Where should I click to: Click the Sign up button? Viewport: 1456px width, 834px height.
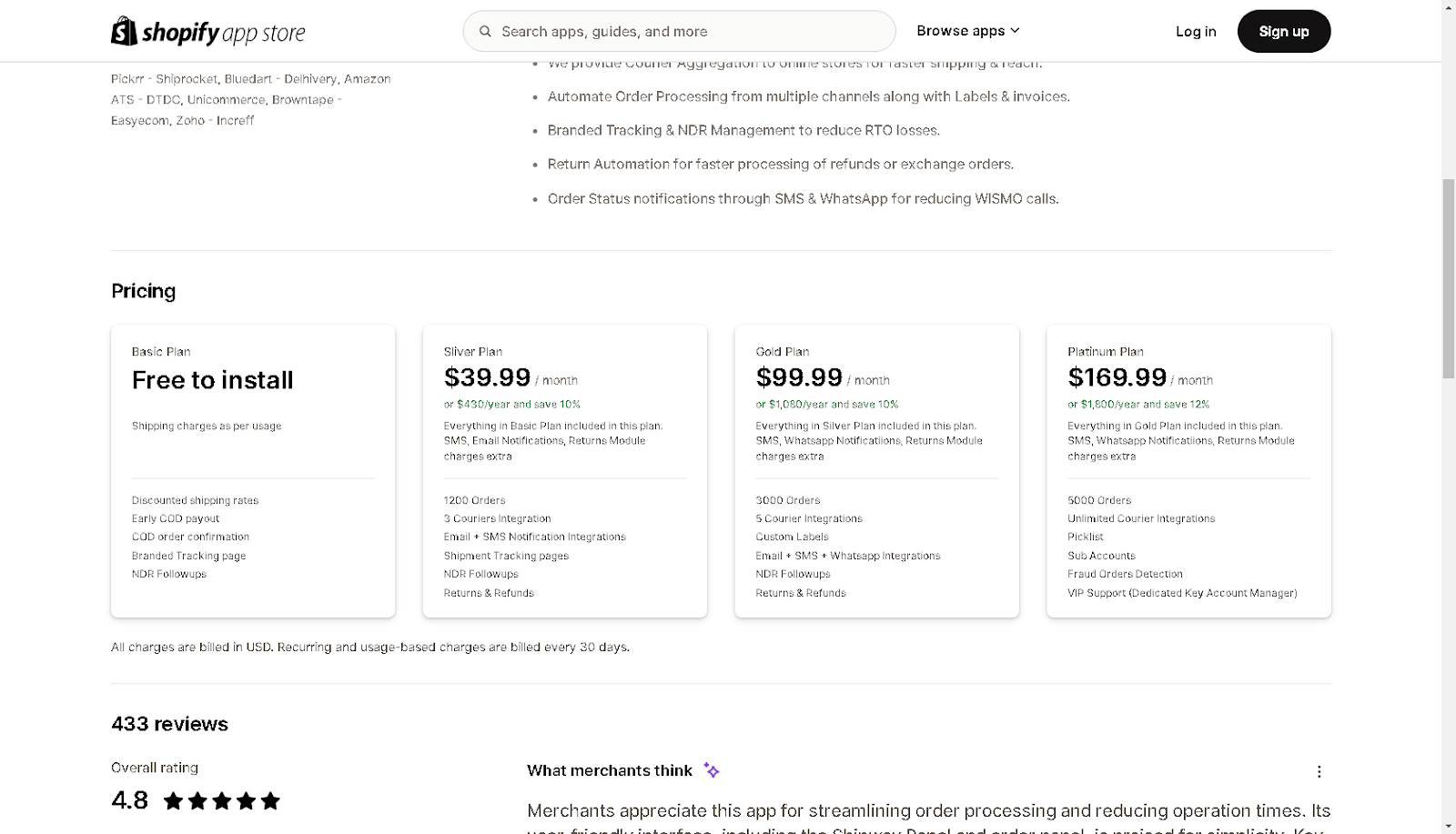coord(1283,30)
